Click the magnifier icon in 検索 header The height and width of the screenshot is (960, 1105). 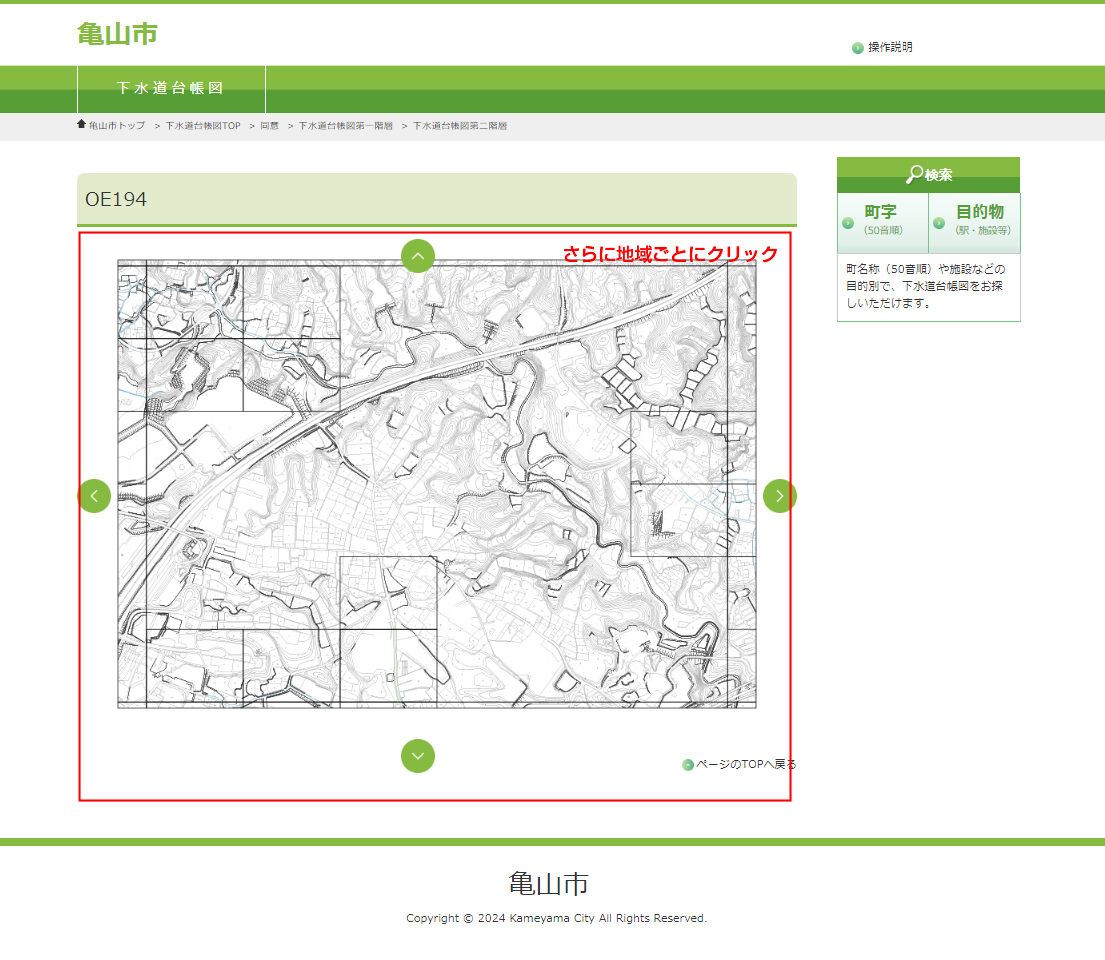click(914, 175)
